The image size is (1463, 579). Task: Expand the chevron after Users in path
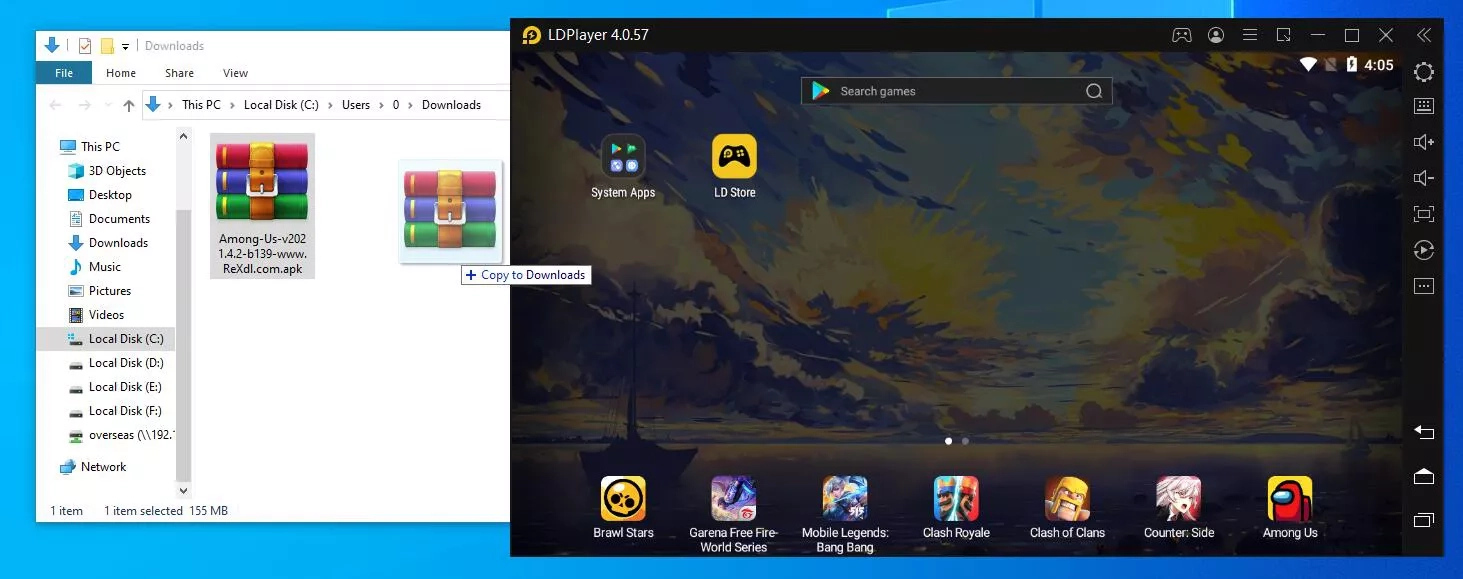click(x=381, y=105)
